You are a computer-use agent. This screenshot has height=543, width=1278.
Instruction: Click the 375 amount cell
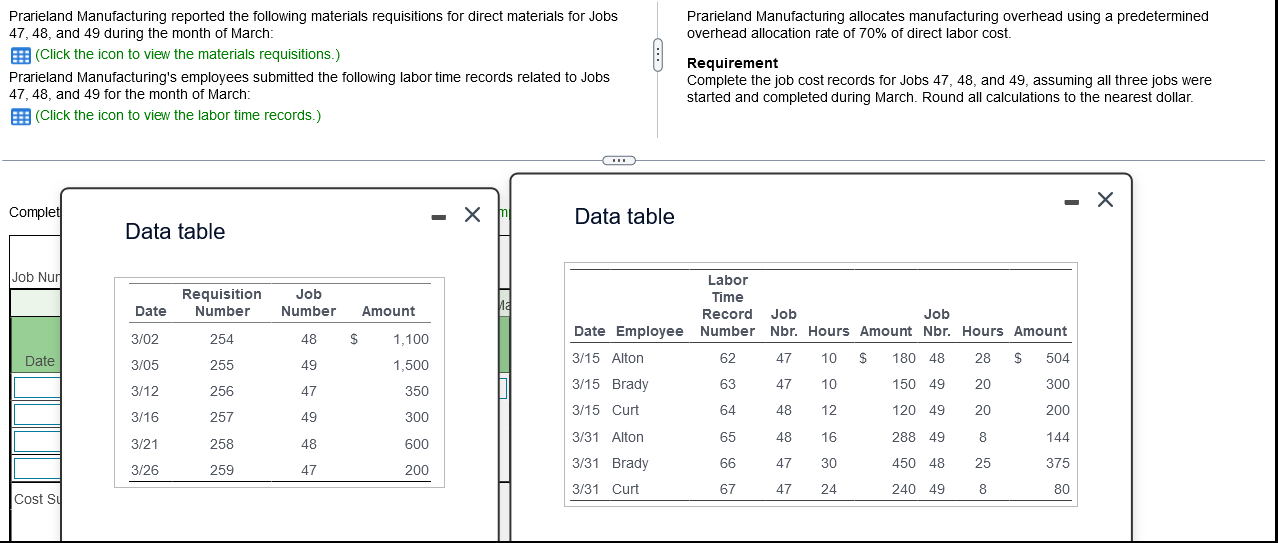click(x=1058, y=463)
